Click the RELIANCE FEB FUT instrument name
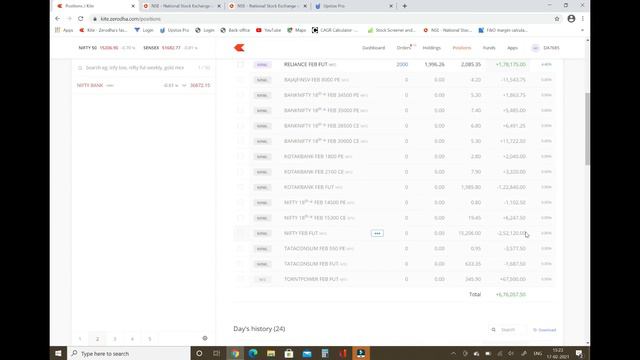Screen dimensions: 640x360 click(306, 64)
